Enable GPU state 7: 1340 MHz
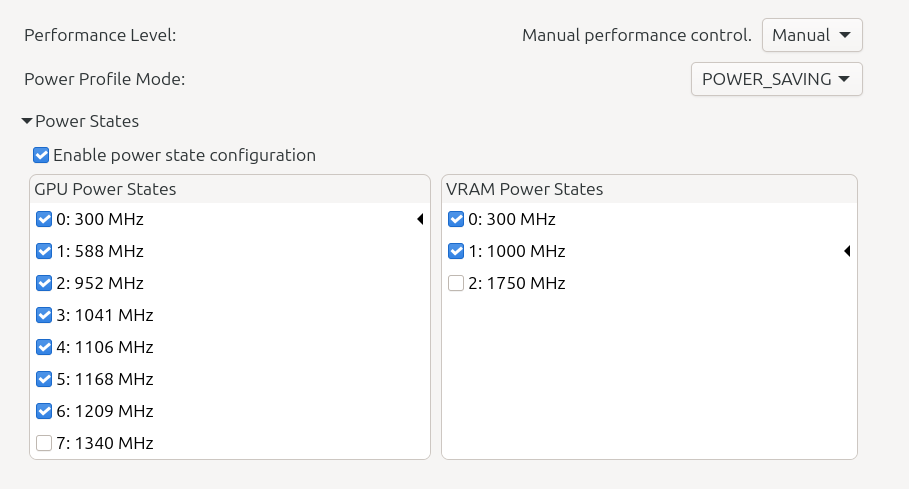Screen dimensions: 909x489 click(44, 443)
